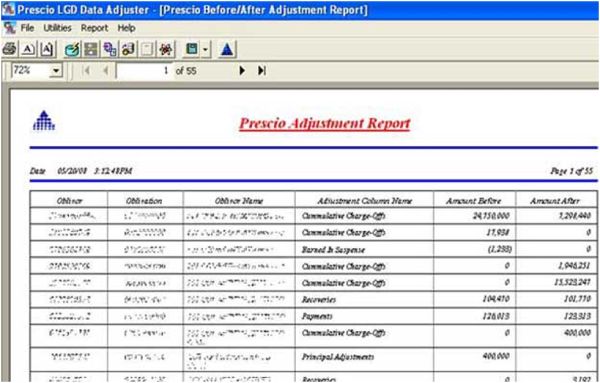The image size is (600, 383).
Task: Click the printer icon in the toolbar
Action: [9, 49]
